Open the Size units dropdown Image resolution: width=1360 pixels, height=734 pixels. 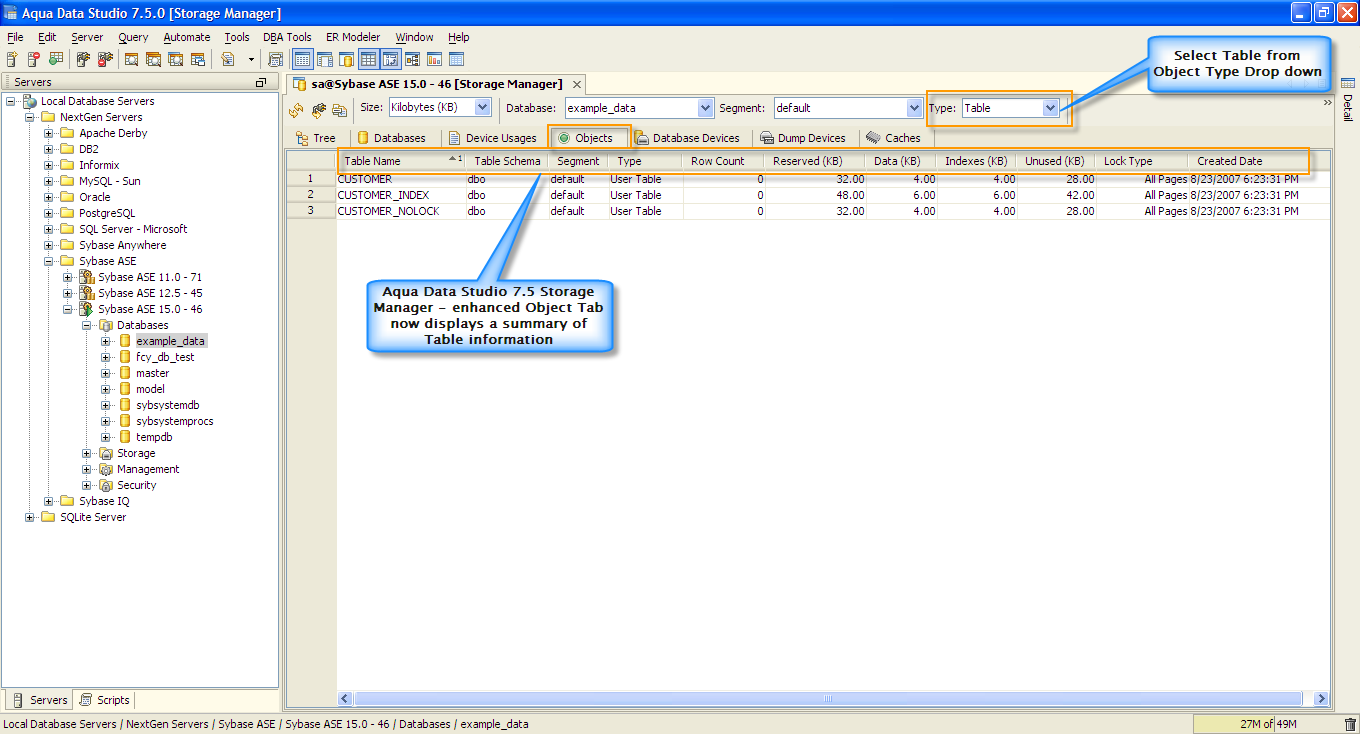coord(483,107)
